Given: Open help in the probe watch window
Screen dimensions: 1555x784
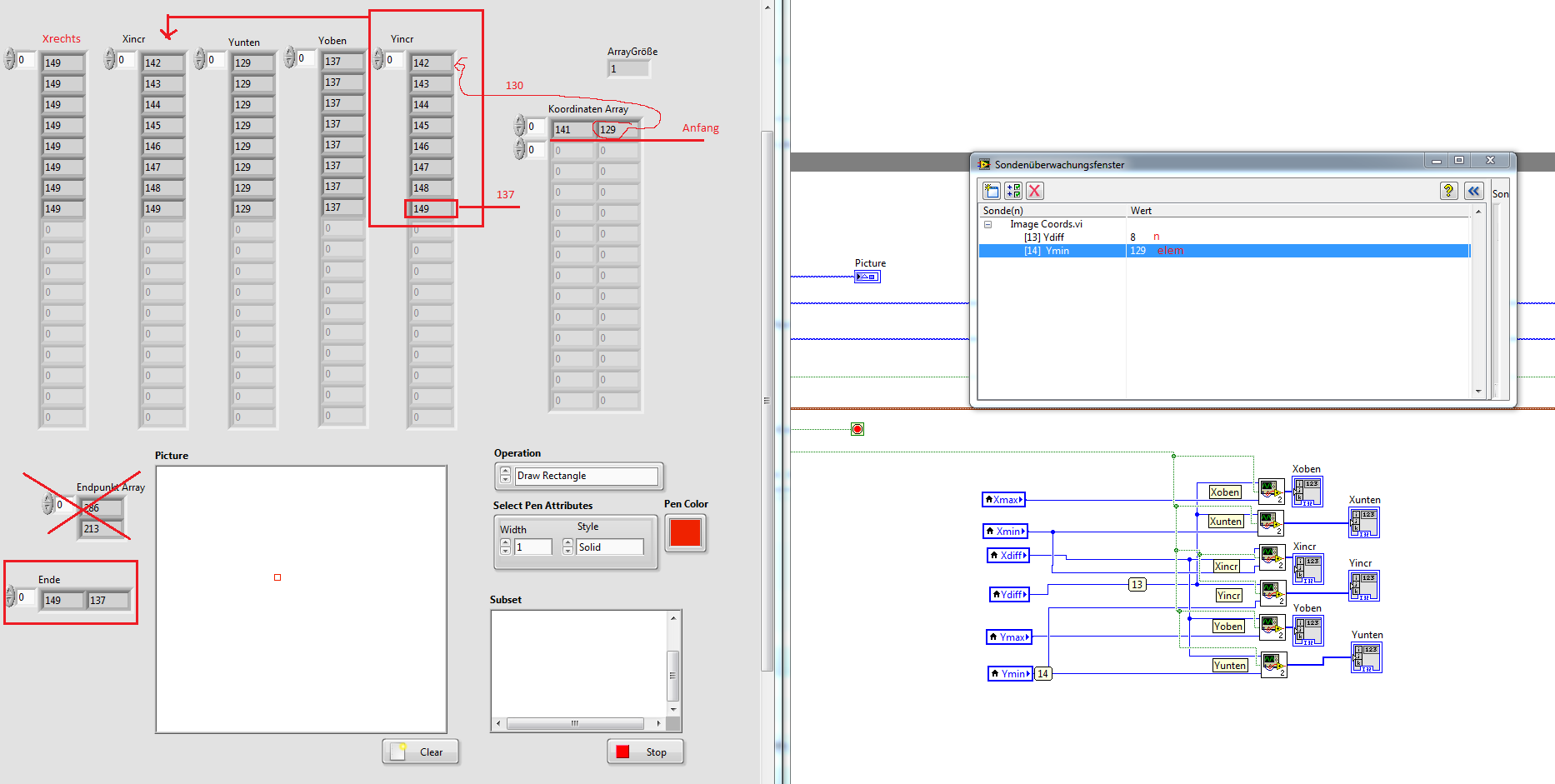Looking at the screenshot, I should tap(1448, 191).
